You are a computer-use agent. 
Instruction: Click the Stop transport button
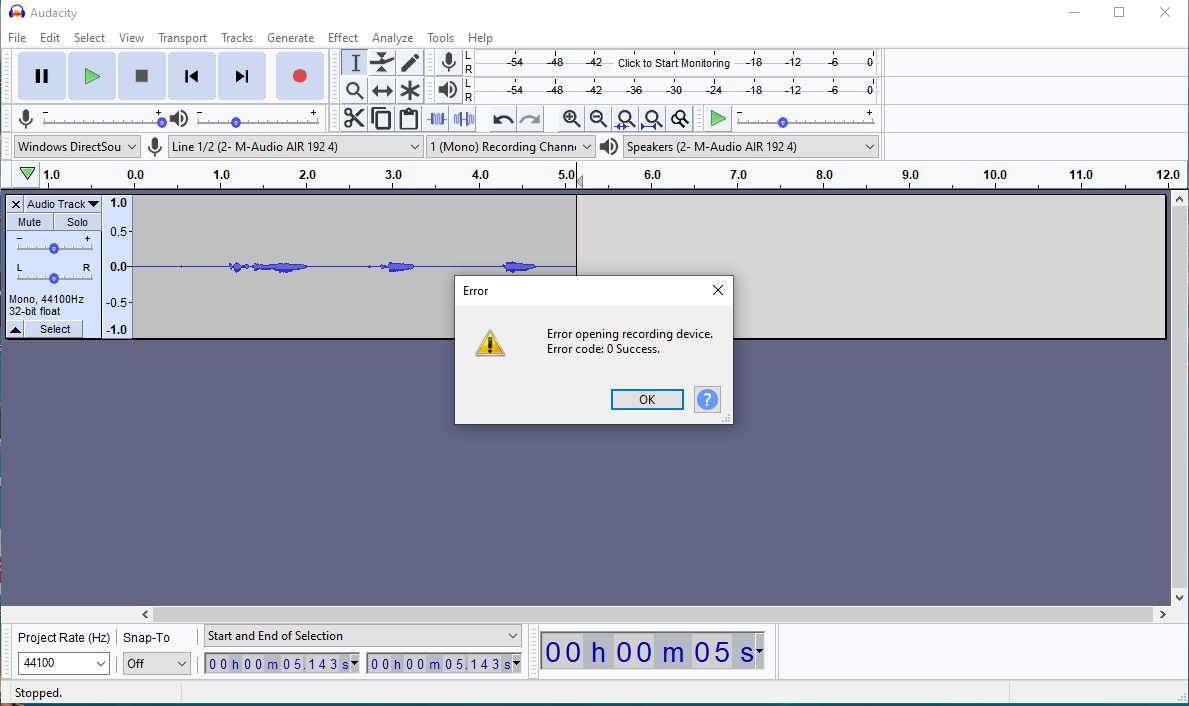point(142,76)
